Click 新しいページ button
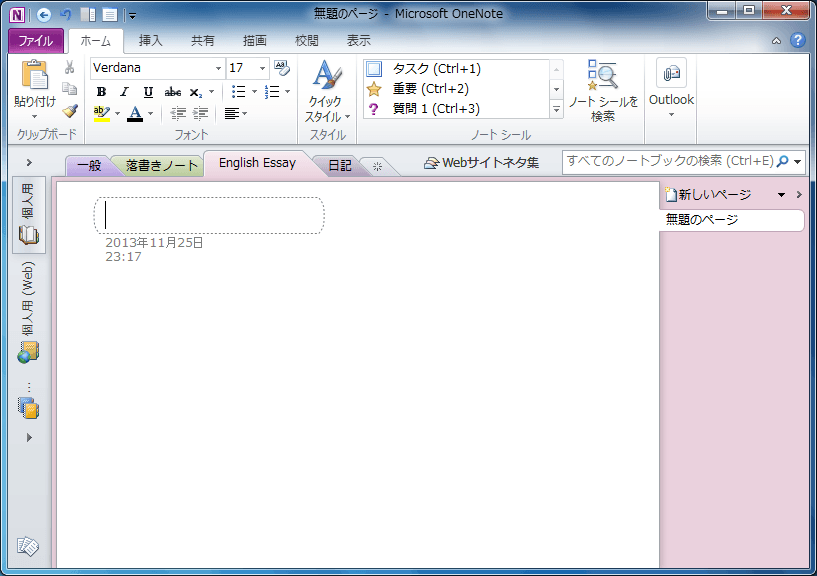Image resolution: width=817 pixels, height=576 pixels. [709, 195]
